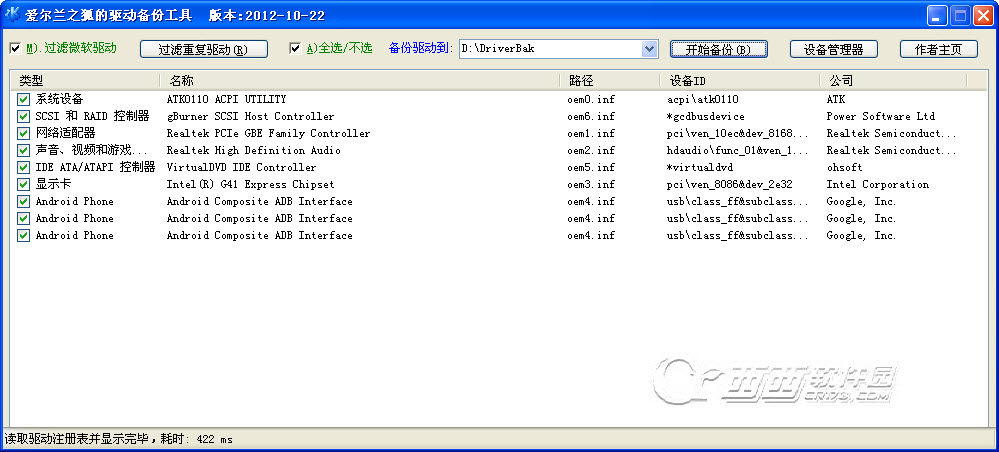
Task: Click Power Software Ltd company cell
Action: pos(880,117)
